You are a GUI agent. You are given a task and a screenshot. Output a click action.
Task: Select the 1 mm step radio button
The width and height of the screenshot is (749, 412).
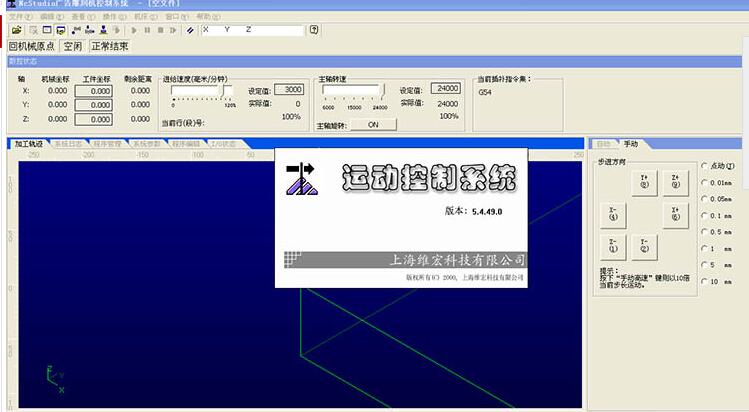click(x=705, y=249)
